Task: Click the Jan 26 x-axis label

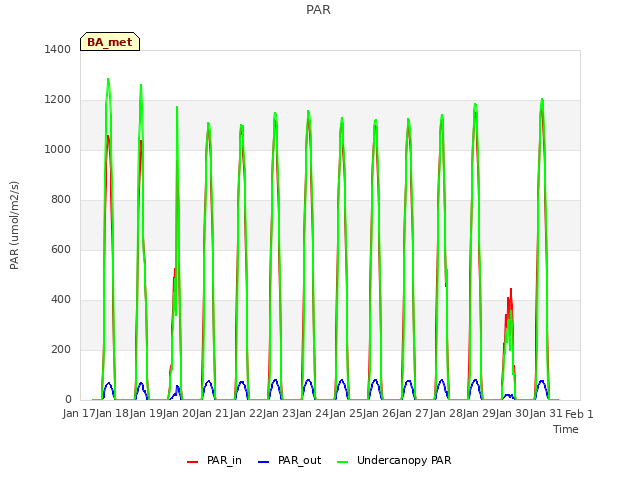Action: (379, 414)
